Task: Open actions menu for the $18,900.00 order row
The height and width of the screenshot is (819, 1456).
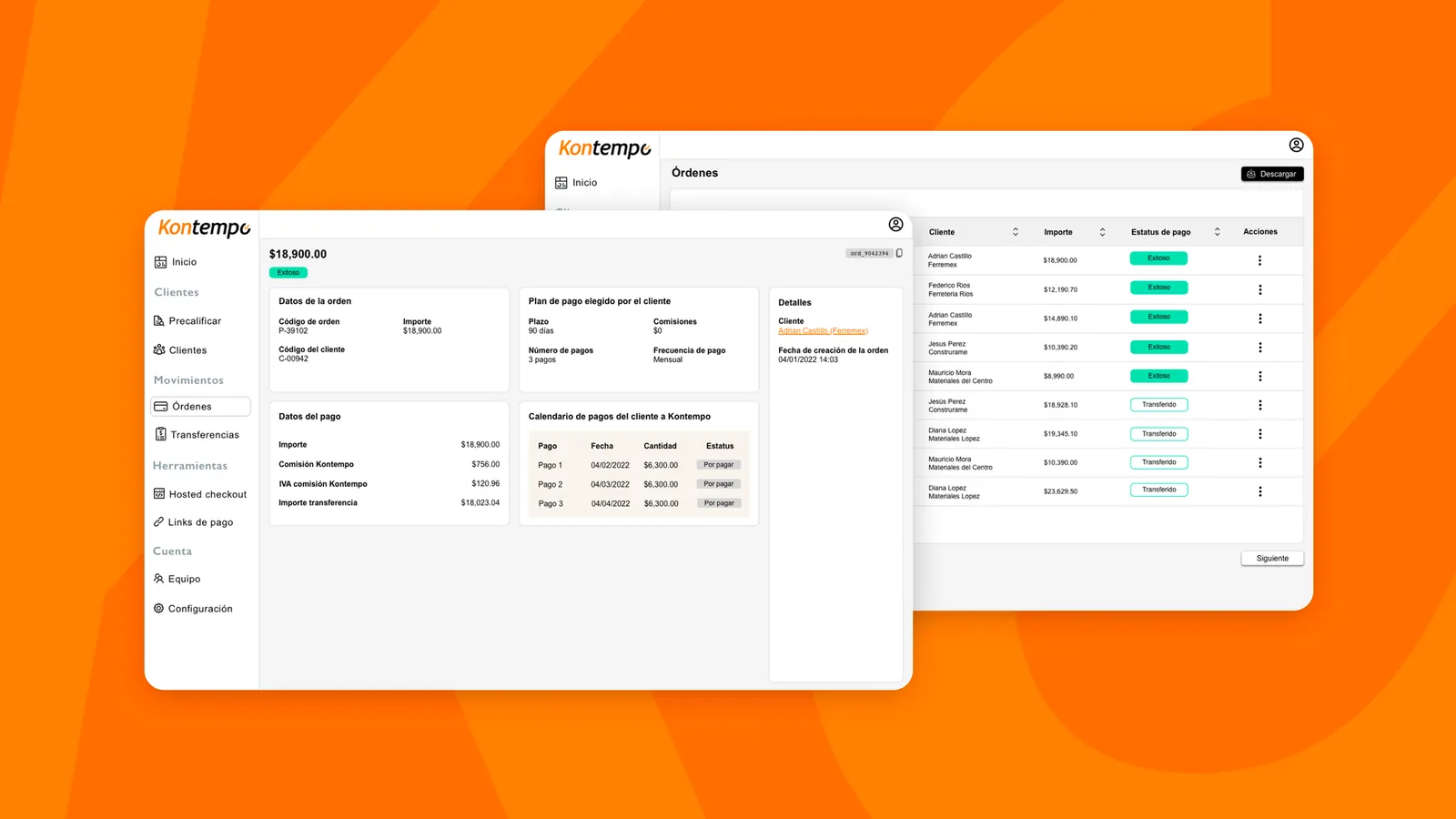Action: click(1259, 260)
